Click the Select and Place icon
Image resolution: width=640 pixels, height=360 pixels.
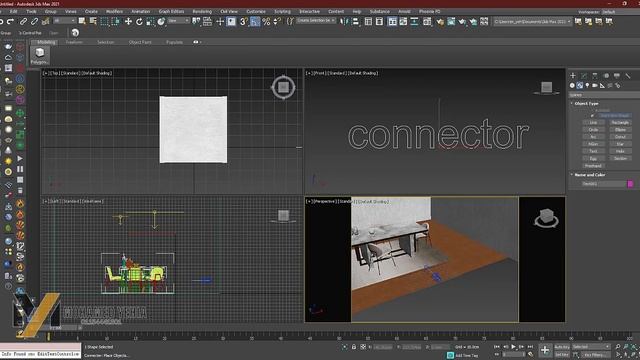161,21
